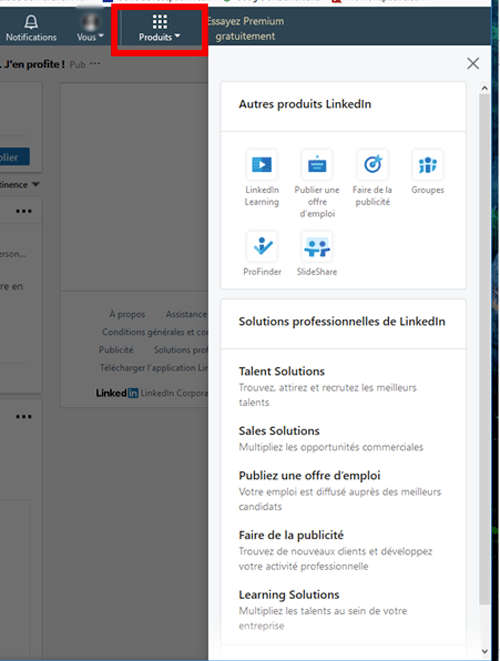Viewport: 500px width, 661px height.
Task: Open the Vous profile menu
Action: [x=90, y=28]
